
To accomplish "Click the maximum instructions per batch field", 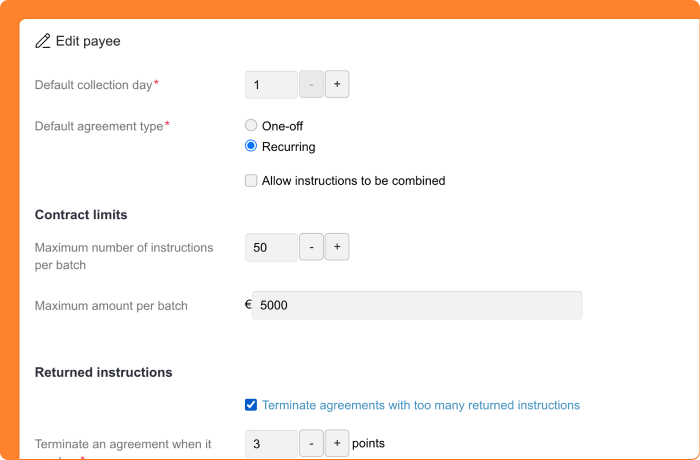I will point(271,247).
